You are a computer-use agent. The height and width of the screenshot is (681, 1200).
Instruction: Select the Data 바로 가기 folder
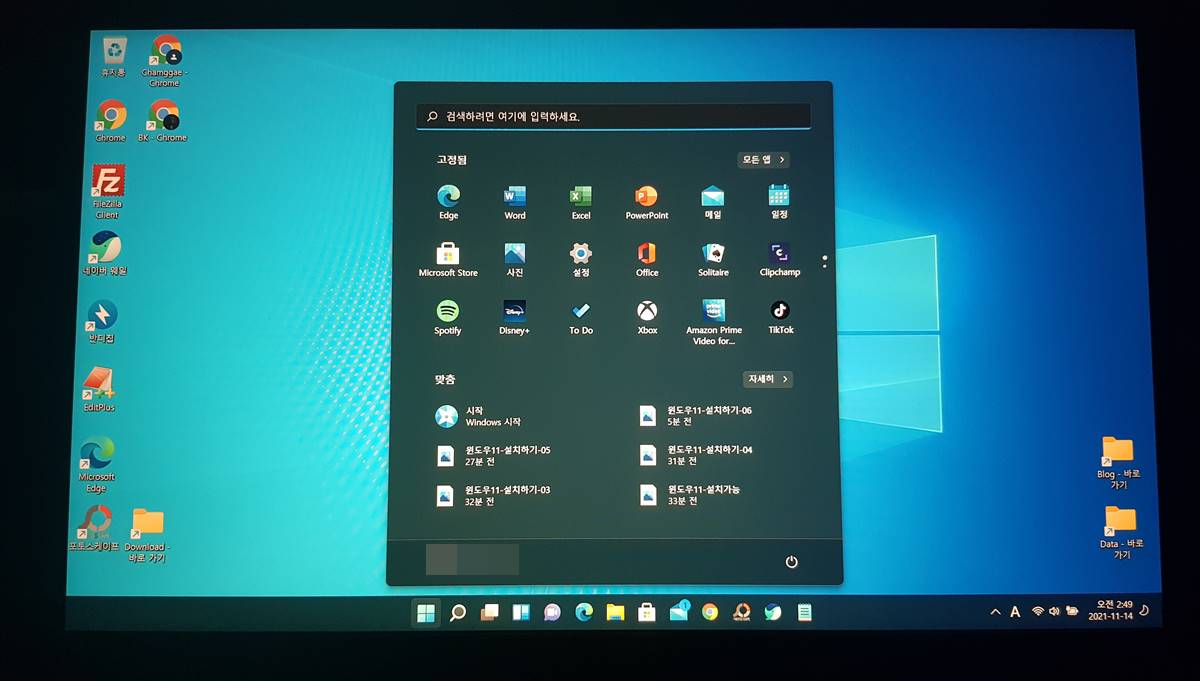click(x=1120, y=532)
